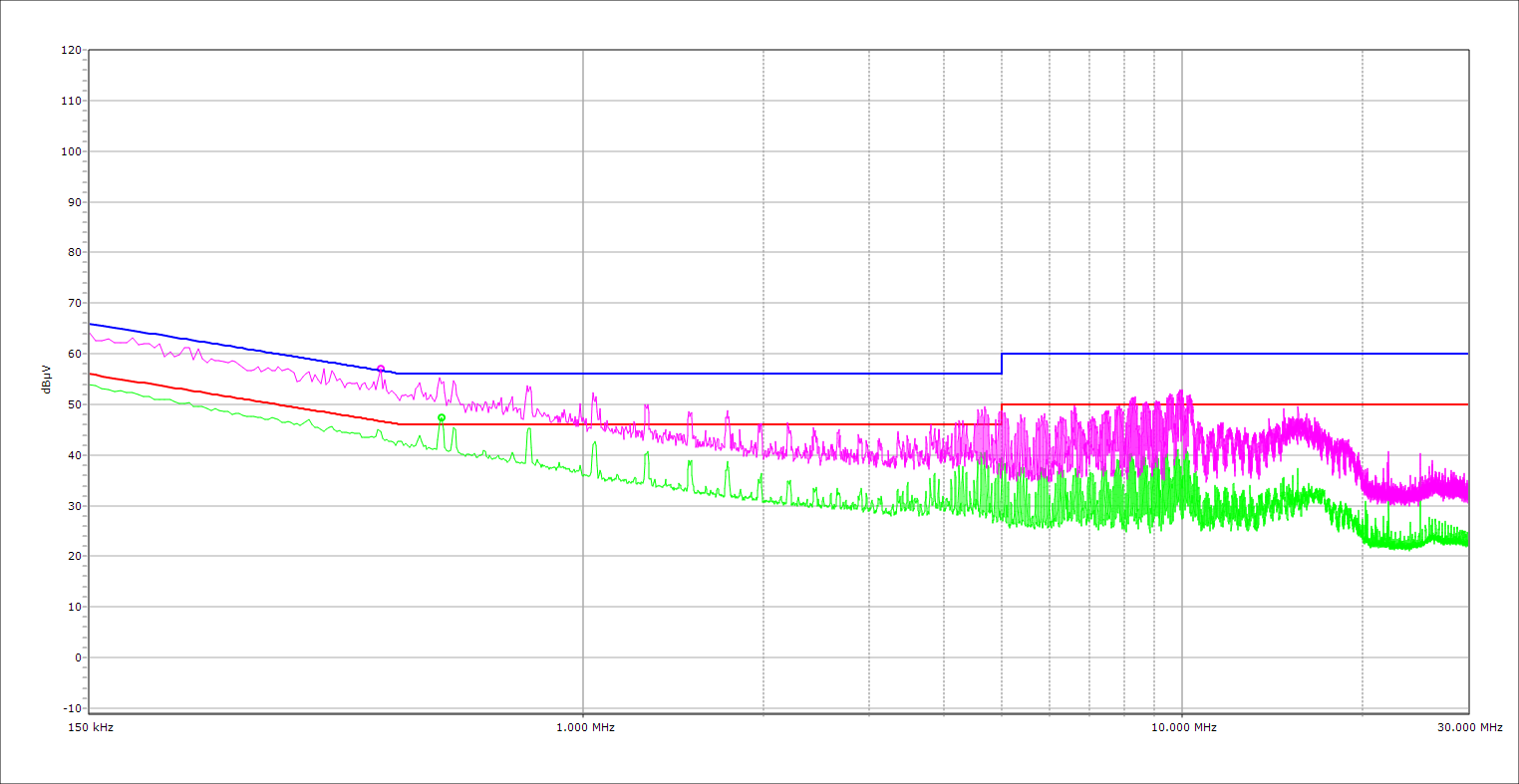Select the red limit line's vertical step
Screen dimensions: 1519x784
[x=1002, y=414]
